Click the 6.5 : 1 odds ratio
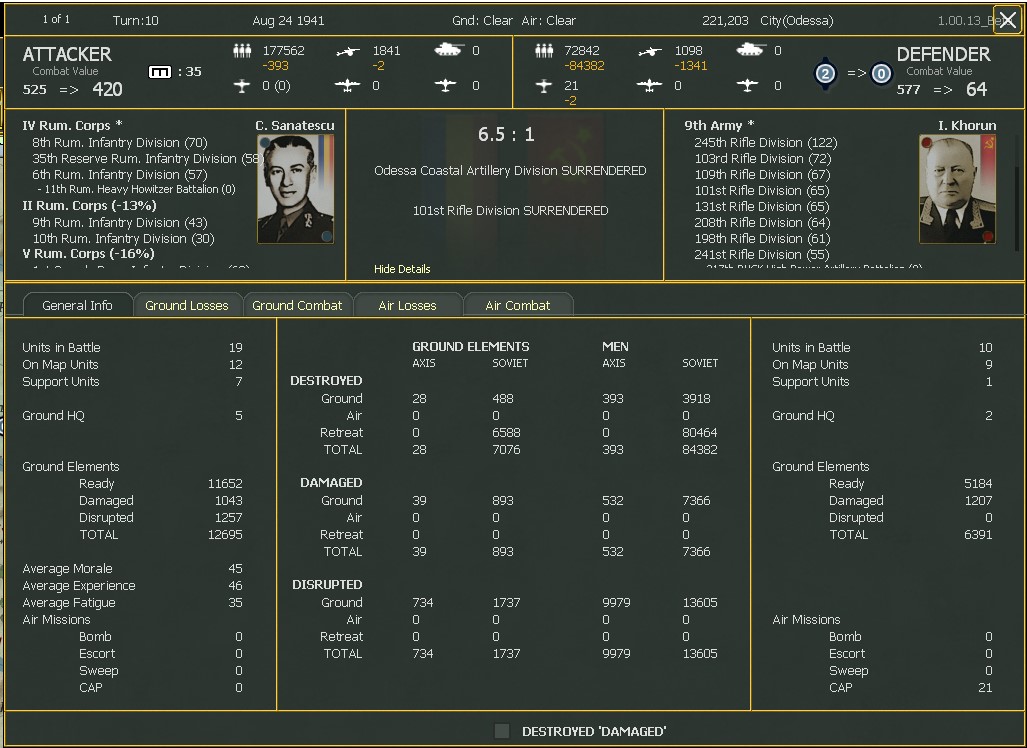Image resolution: width=1027 pixels, height=748 pixels. [506, 134]
